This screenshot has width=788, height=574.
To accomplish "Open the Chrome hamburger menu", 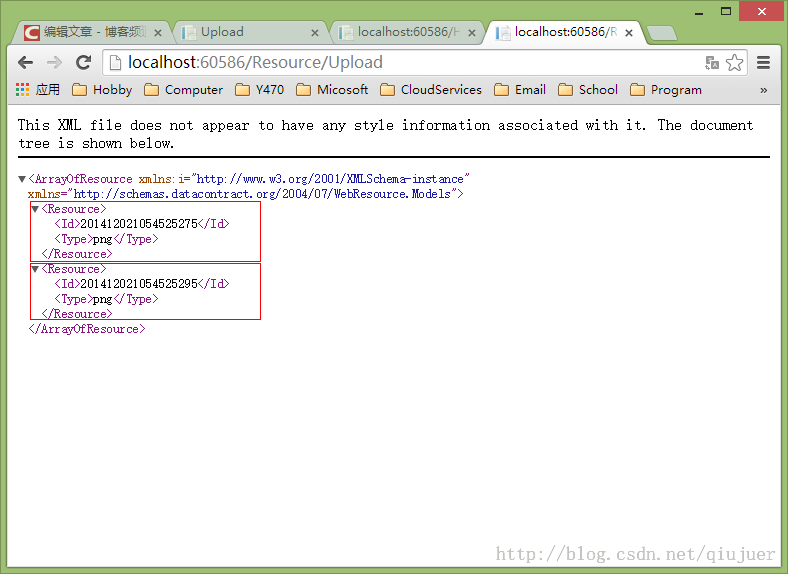I will click(x=764, y=62).
